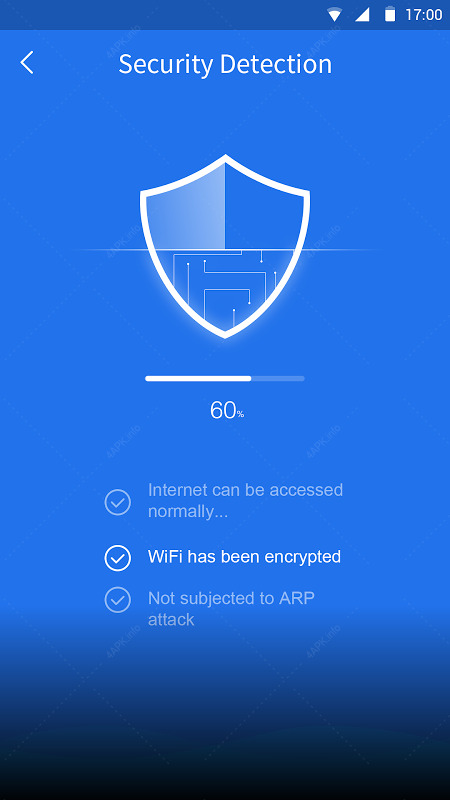
Task: Click the filled portion of the progress bar
Action: [x=198, y=379]
